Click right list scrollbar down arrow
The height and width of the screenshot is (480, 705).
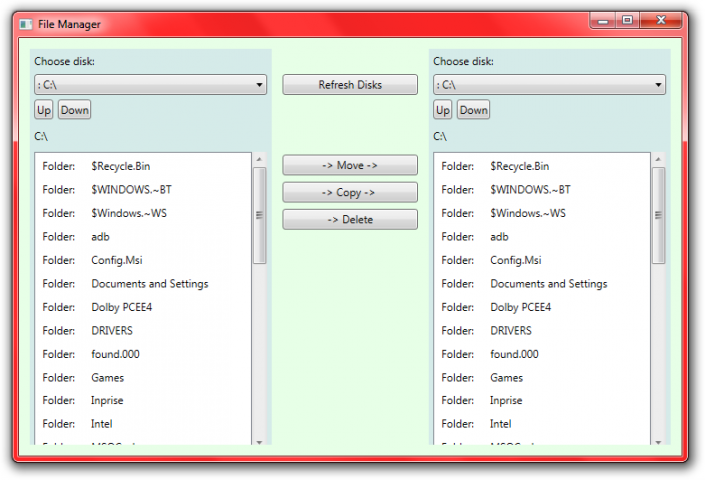click(658, 442)
